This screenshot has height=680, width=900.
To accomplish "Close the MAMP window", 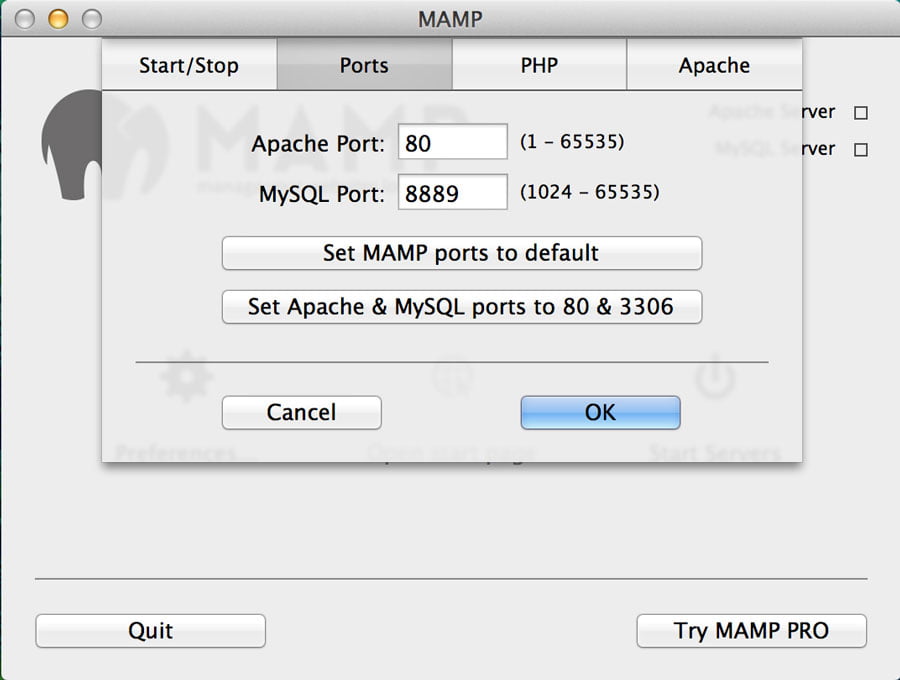I will (x=26, y=18).
